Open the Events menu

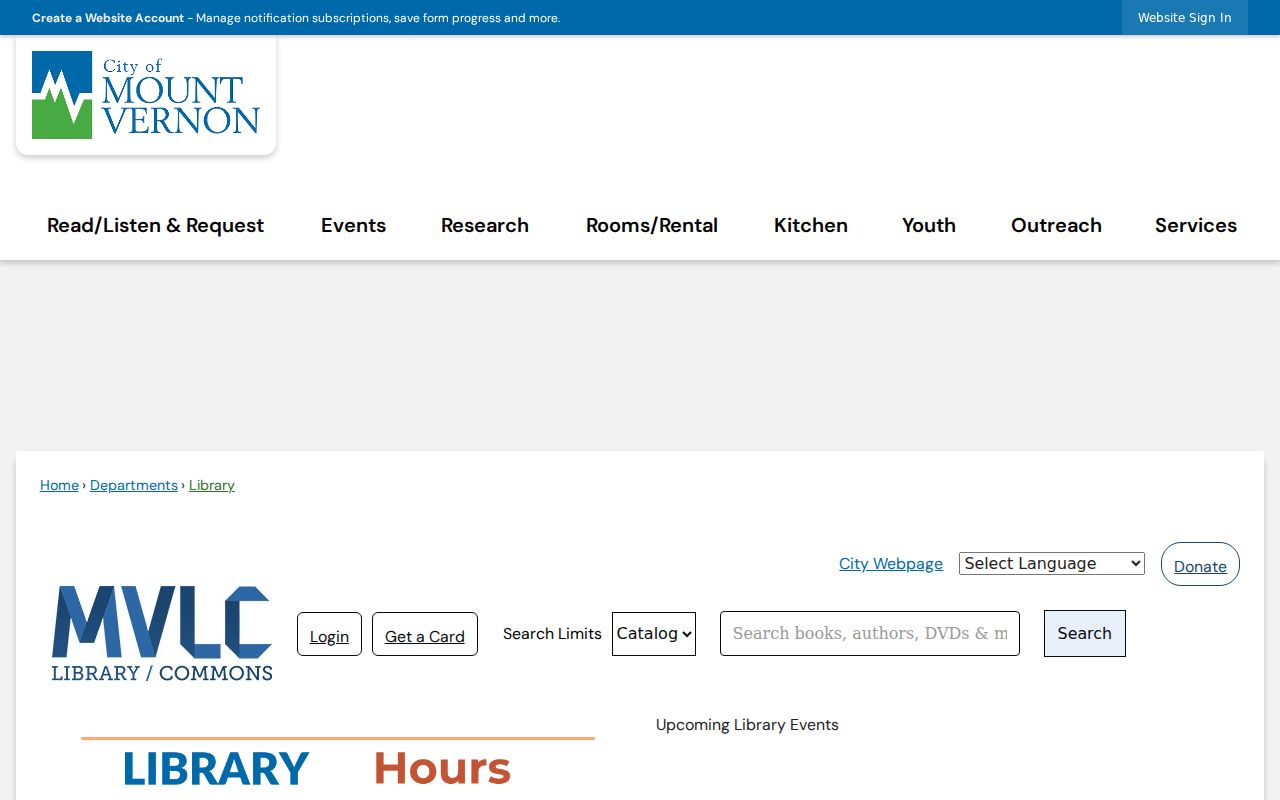tap(353, 226)
